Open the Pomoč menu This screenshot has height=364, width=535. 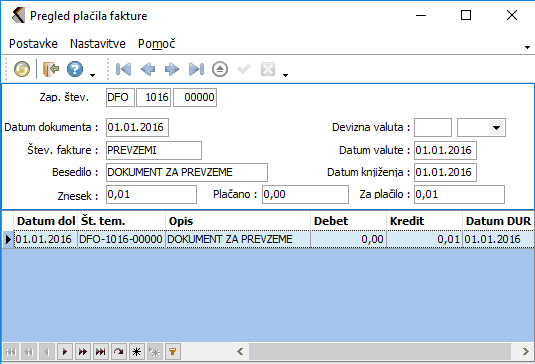(157, 44)
